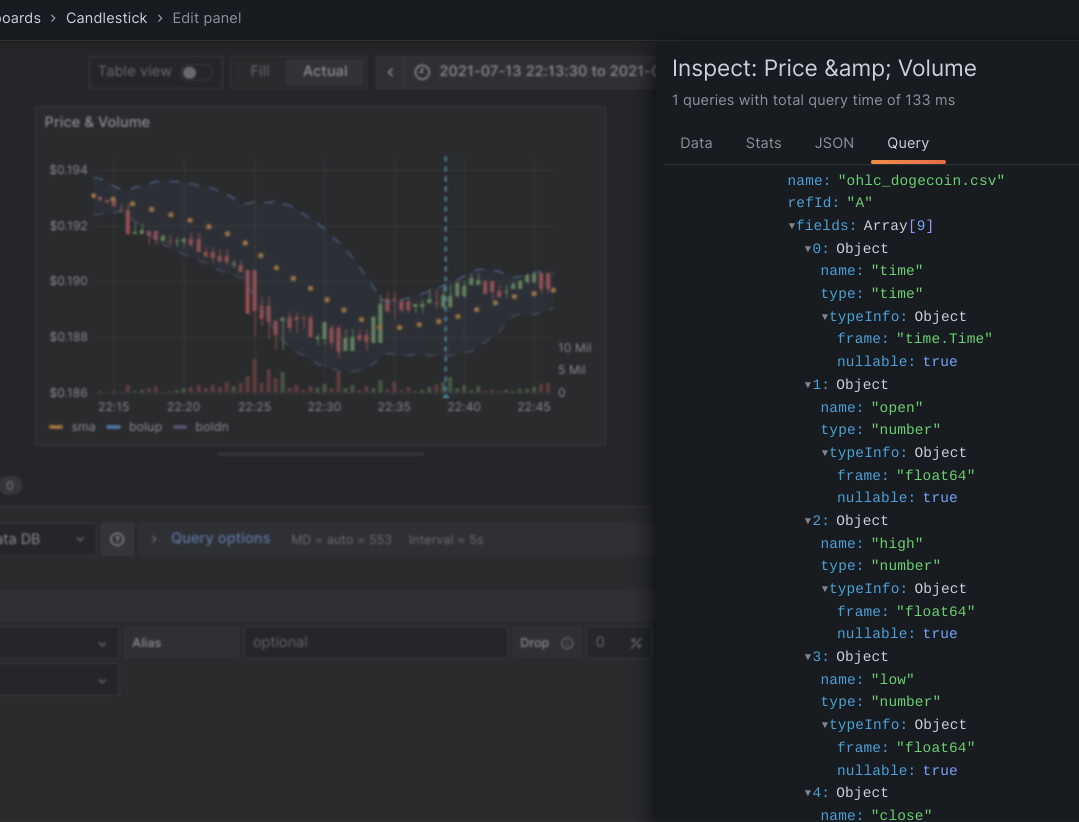Click the clock icon in time picker
This screenshot has height=822, width=1079.
point(422,72)
